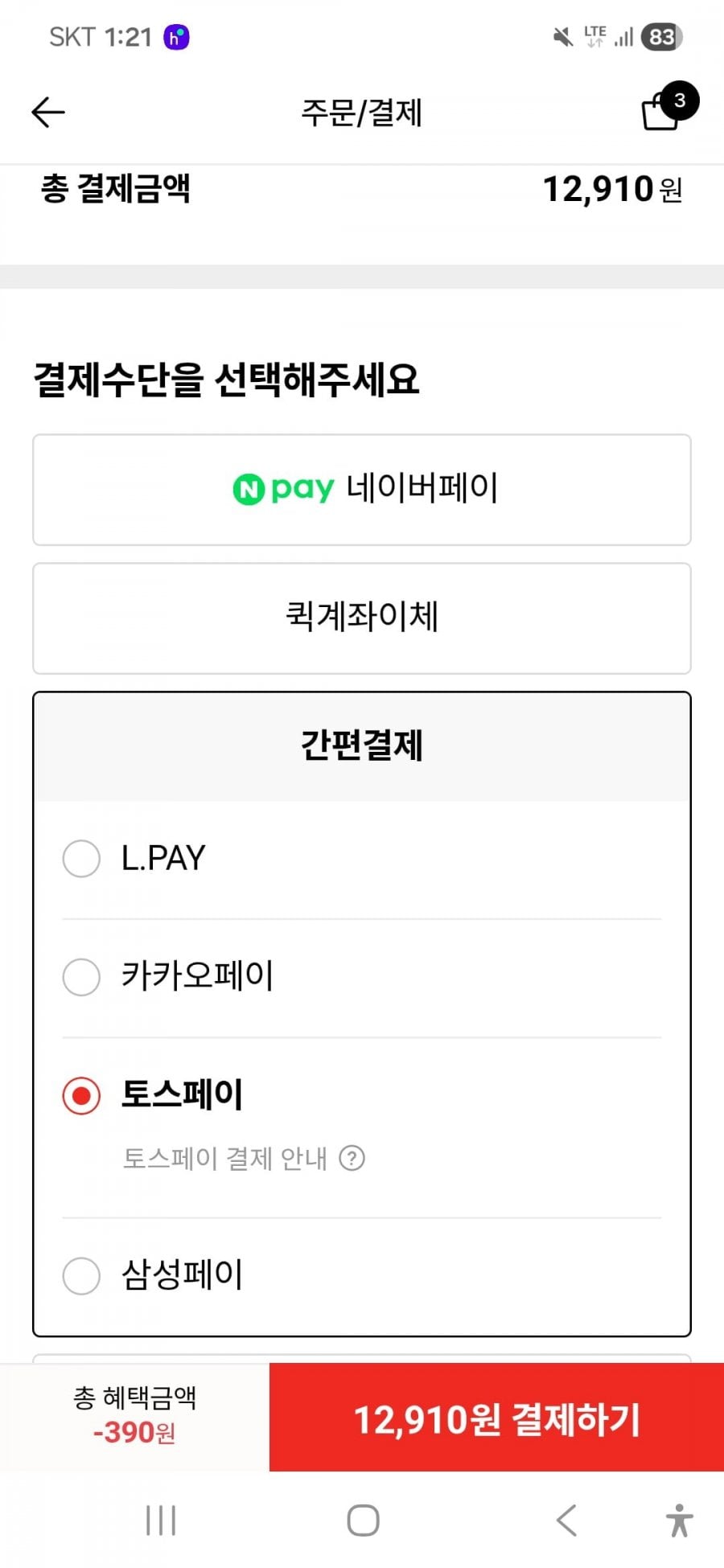Viewport: 724px width, 1568px height.
Task: Tap the accessibility figure icon
Action: click(679, 1520)
